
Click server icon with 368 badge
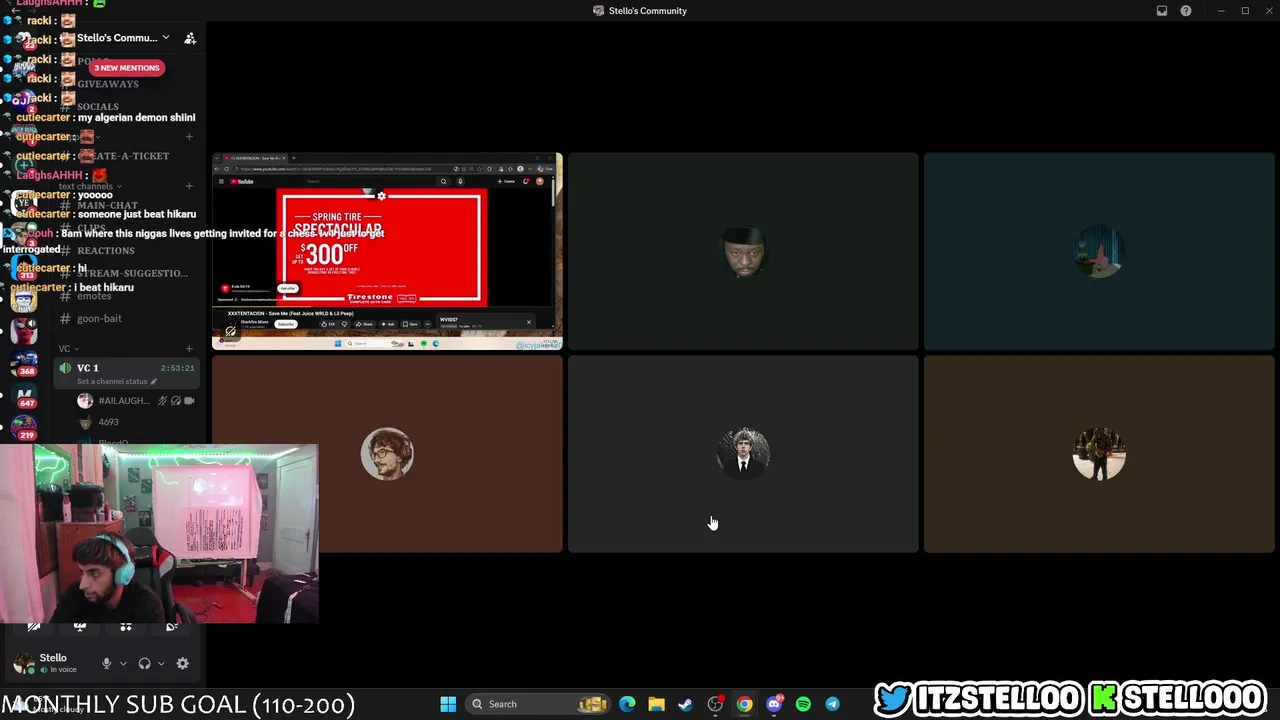[24, 361]
